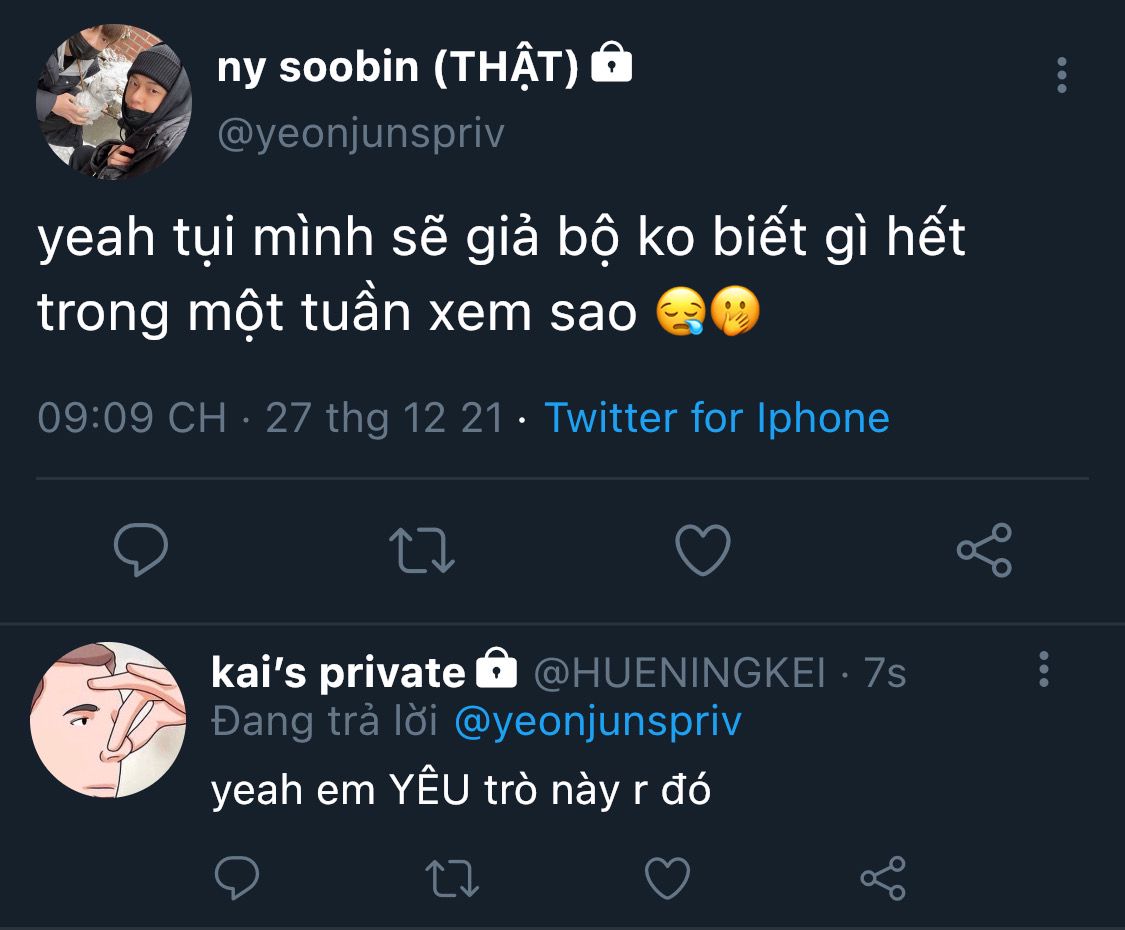Open kai's private display name
The width and height of the screenshot is (1125, 930).
(x=339, y=673)
